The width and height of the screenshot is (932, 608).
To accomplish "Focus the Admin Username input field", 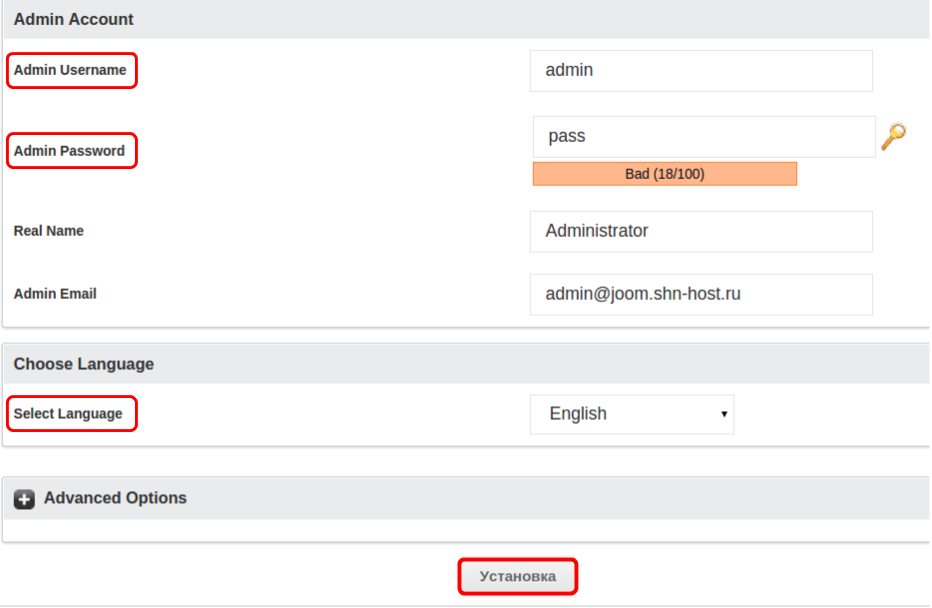I will pyautogui.click(x=701, y=71).
